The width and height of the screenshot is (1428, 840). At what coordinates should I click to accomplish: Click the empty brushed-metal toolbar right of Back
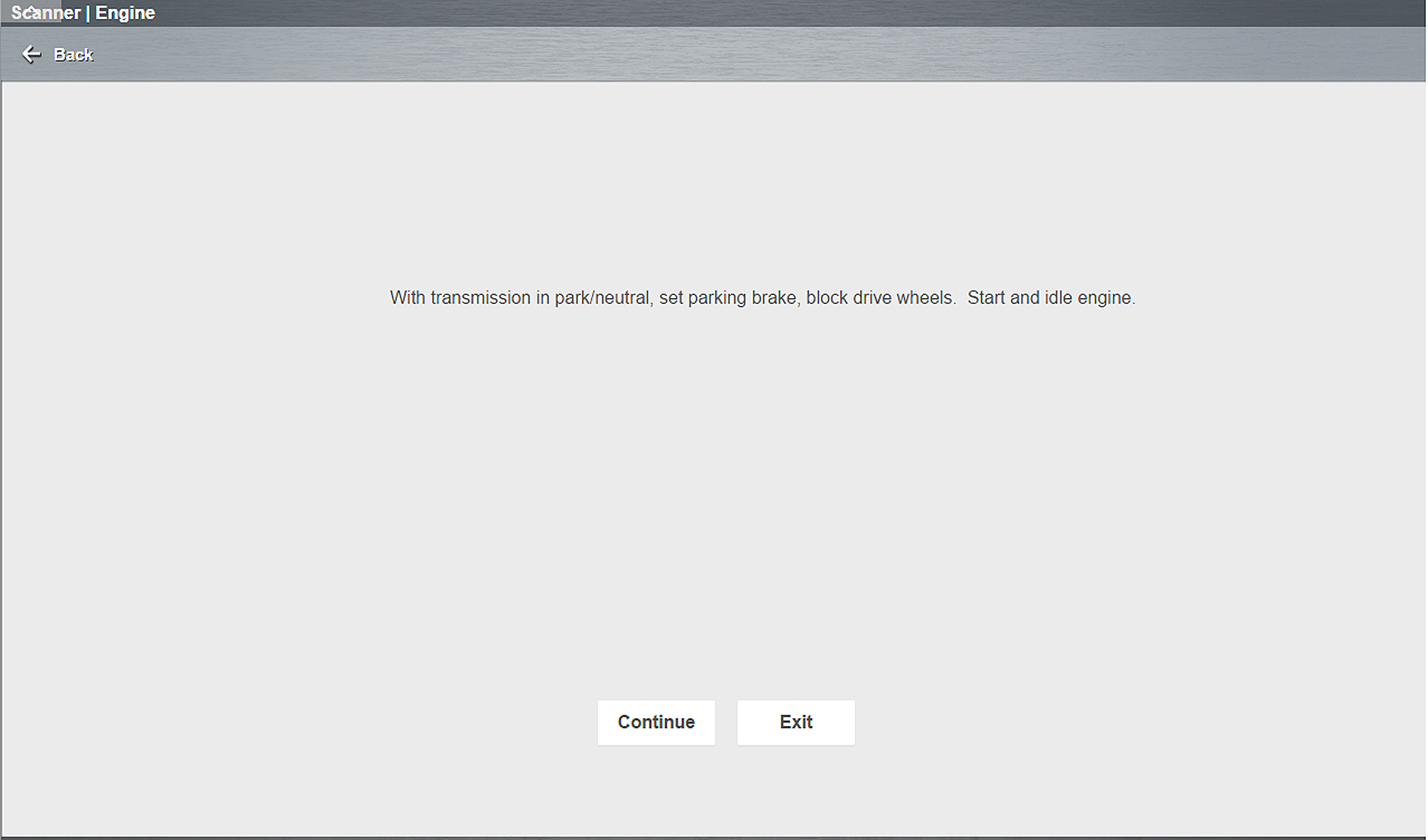pos(737,54)
